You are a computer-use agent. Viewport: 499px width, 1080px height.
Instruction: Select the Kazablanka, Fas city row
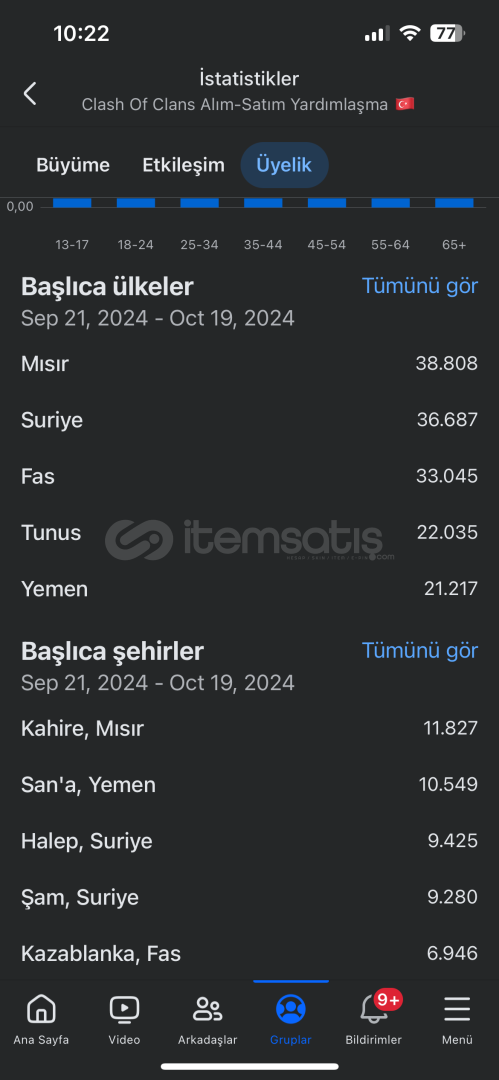pos(250,954)
